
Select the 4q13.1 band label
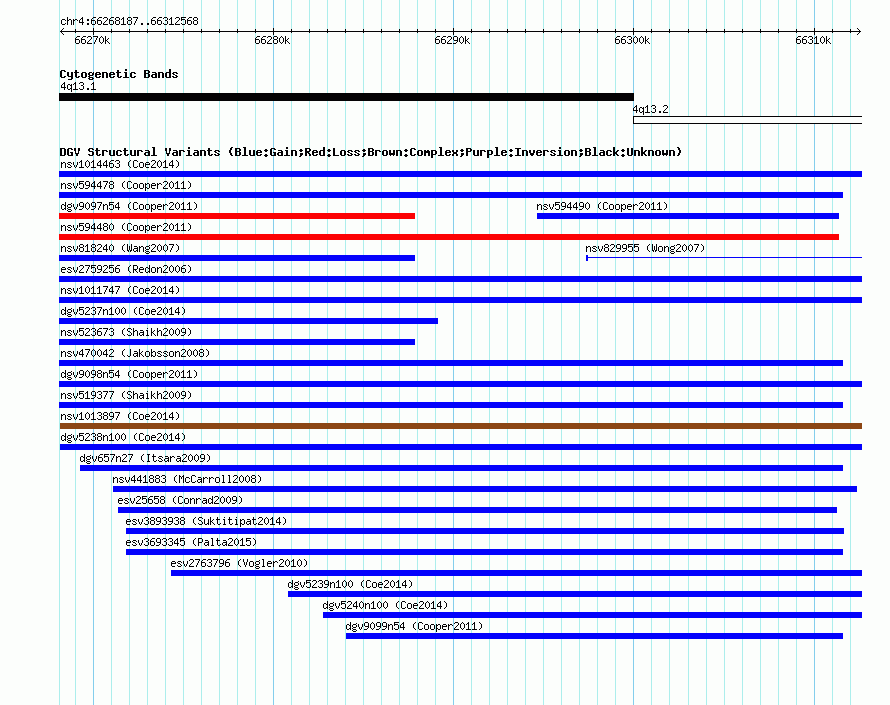[78, 86]
